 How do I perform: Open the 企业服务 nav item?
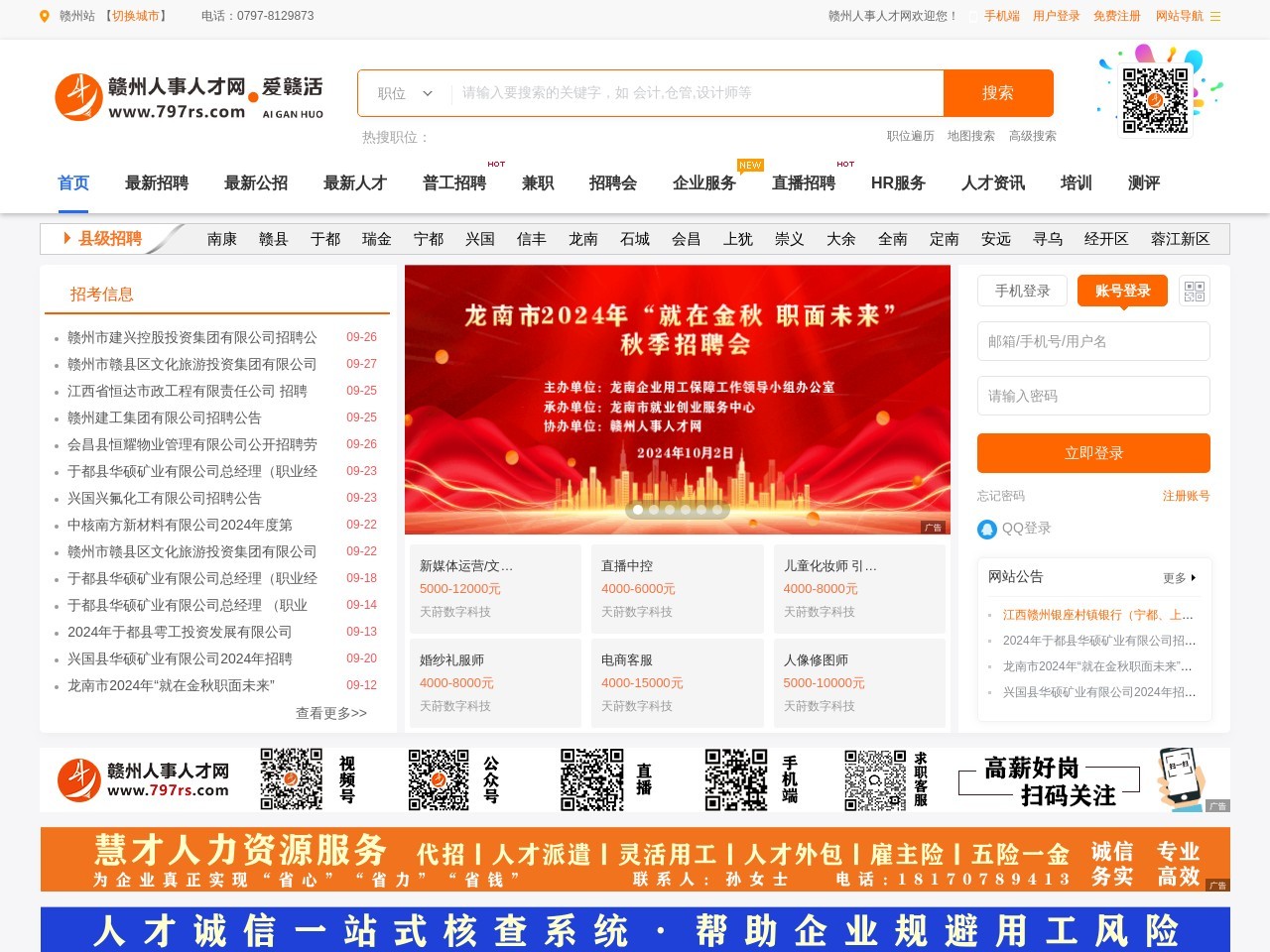pos(704,182)
